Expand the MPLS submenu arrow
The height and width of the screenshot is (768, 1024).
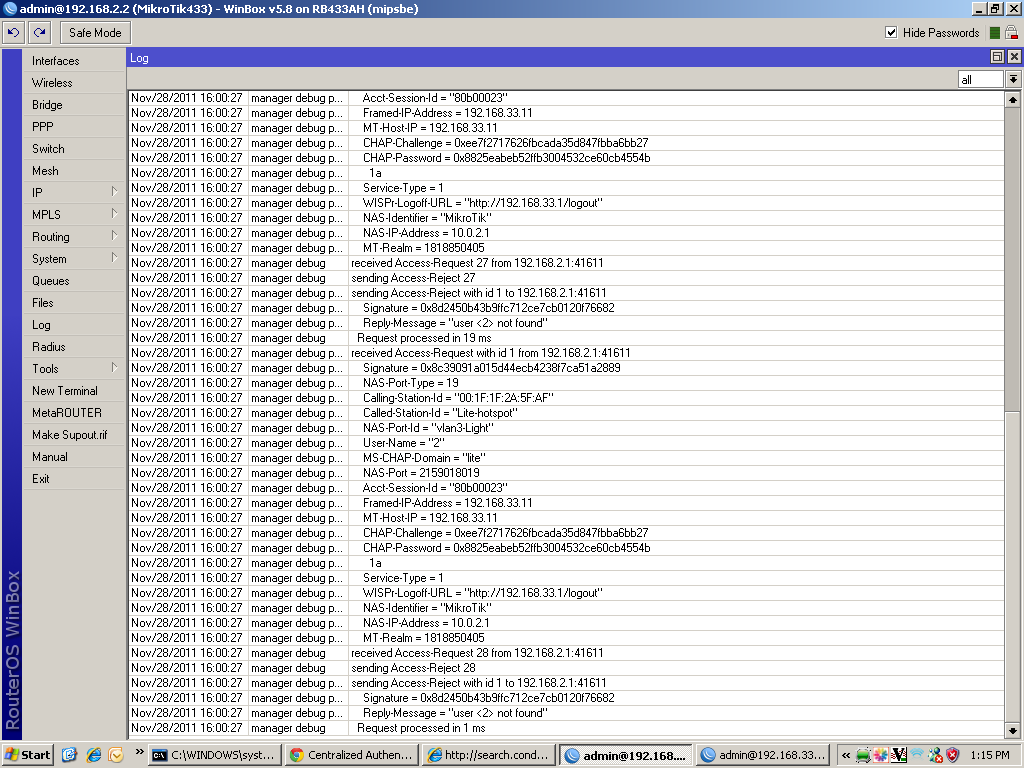tap(114, 214)
